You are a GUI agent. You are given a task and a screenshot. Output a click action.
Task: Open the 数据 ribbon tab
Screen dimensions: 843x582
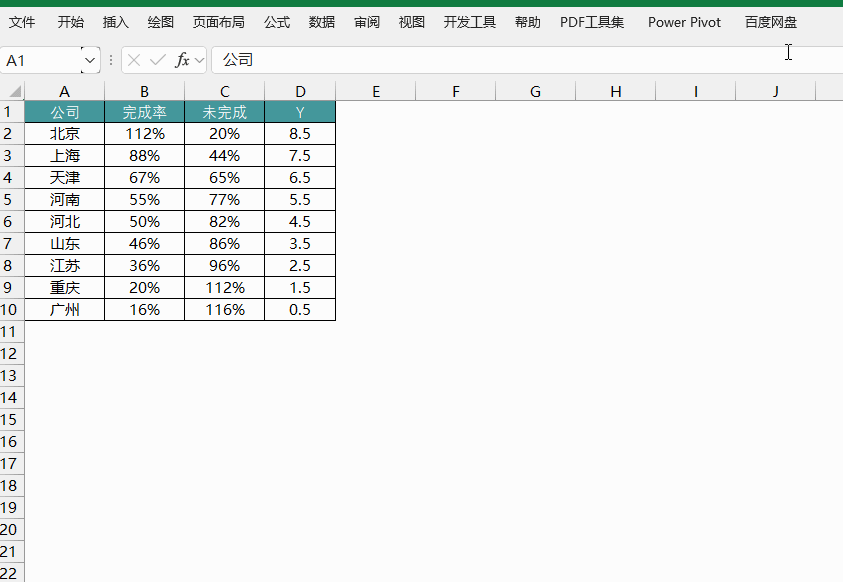[322, 22]
